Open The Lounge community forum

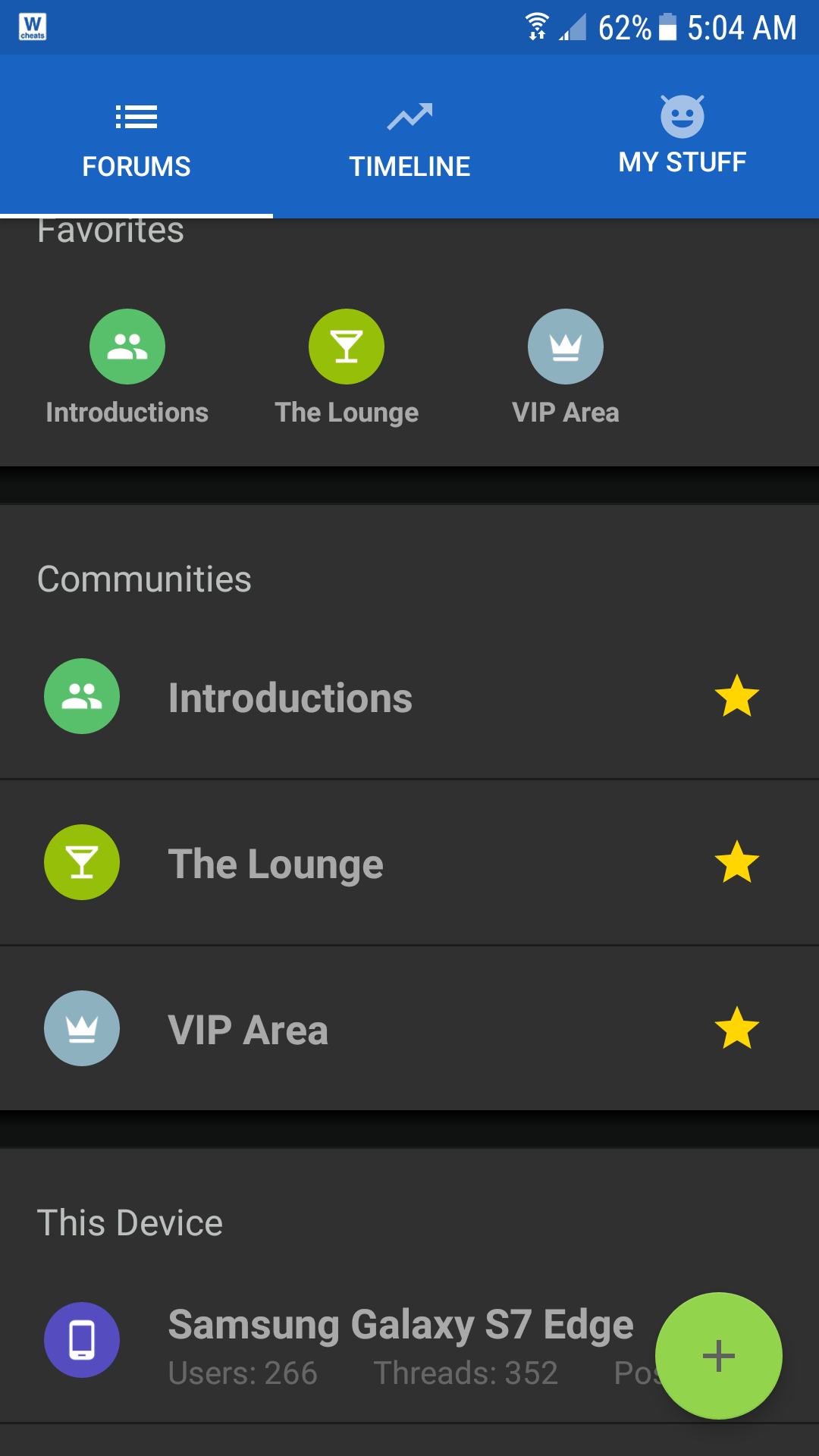tap(276, 864)
